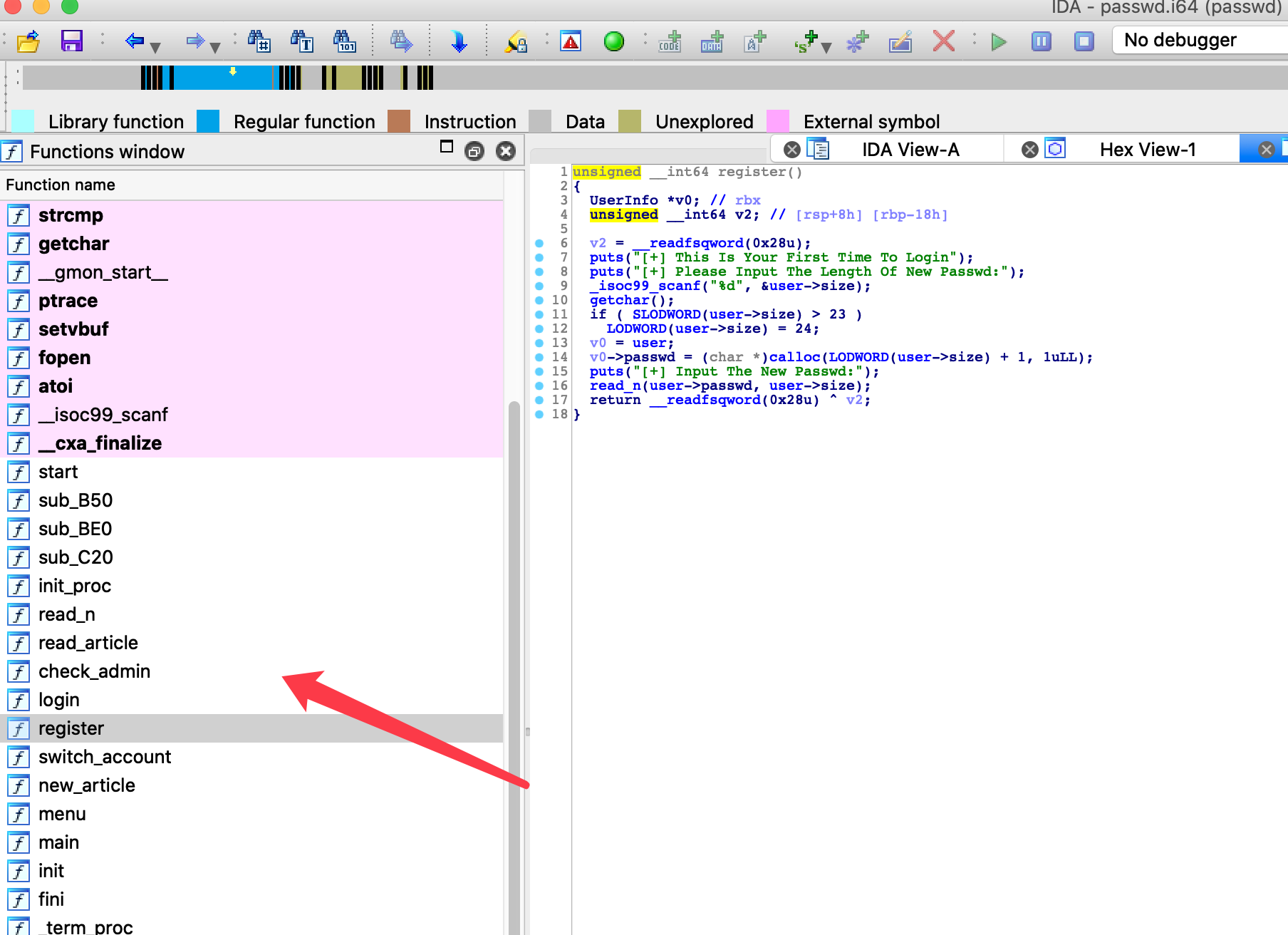The height and width of the screenshot is (935, 1288).
Task: Click the binary search binoculars '101' icon
Action: 345,41
